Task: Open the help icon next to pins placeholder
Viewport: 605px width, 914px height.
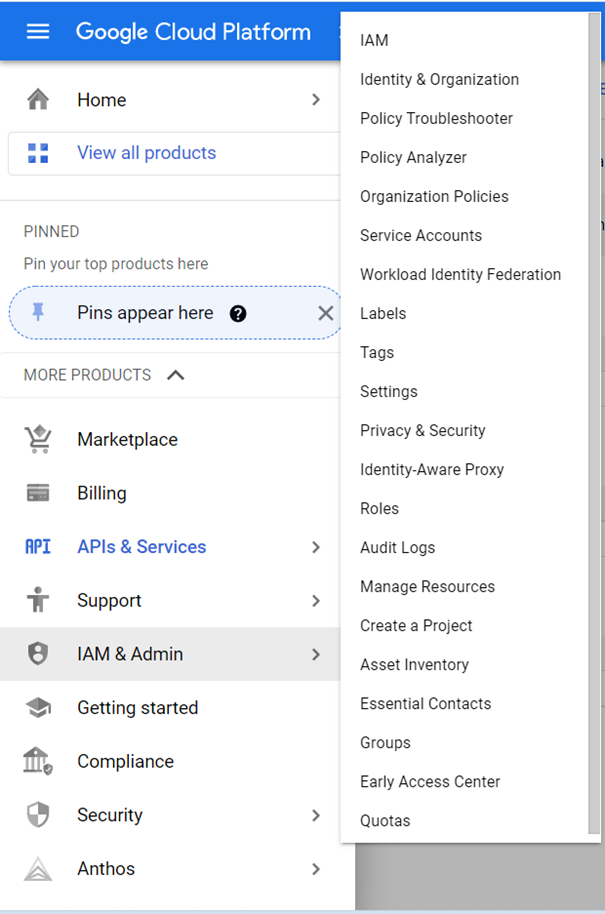Action: tap(237, 313)
